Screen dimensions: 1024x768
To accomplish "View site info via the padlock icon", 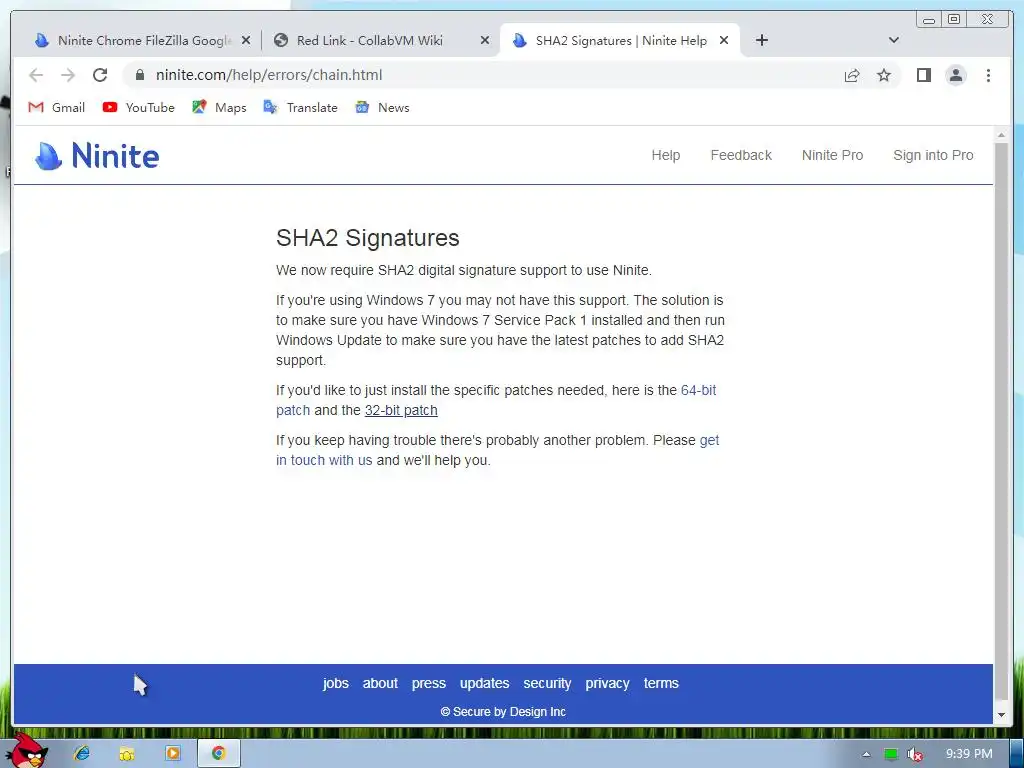I will [x=139, y=75].
